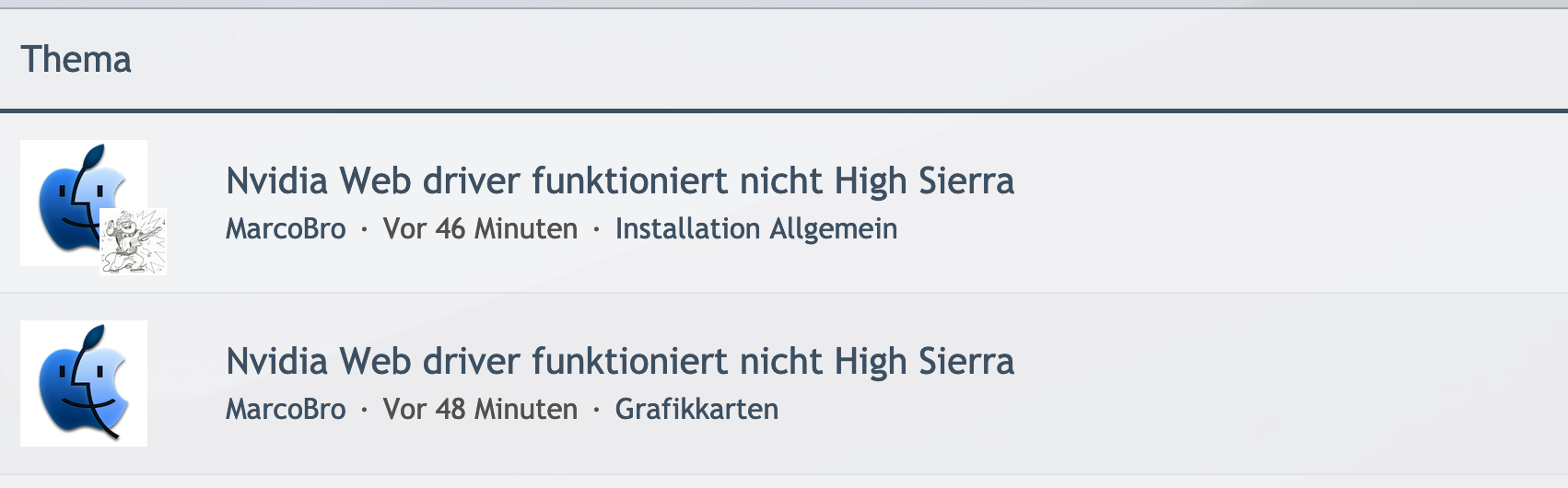Go to the Grafikkarten forum

696,410
